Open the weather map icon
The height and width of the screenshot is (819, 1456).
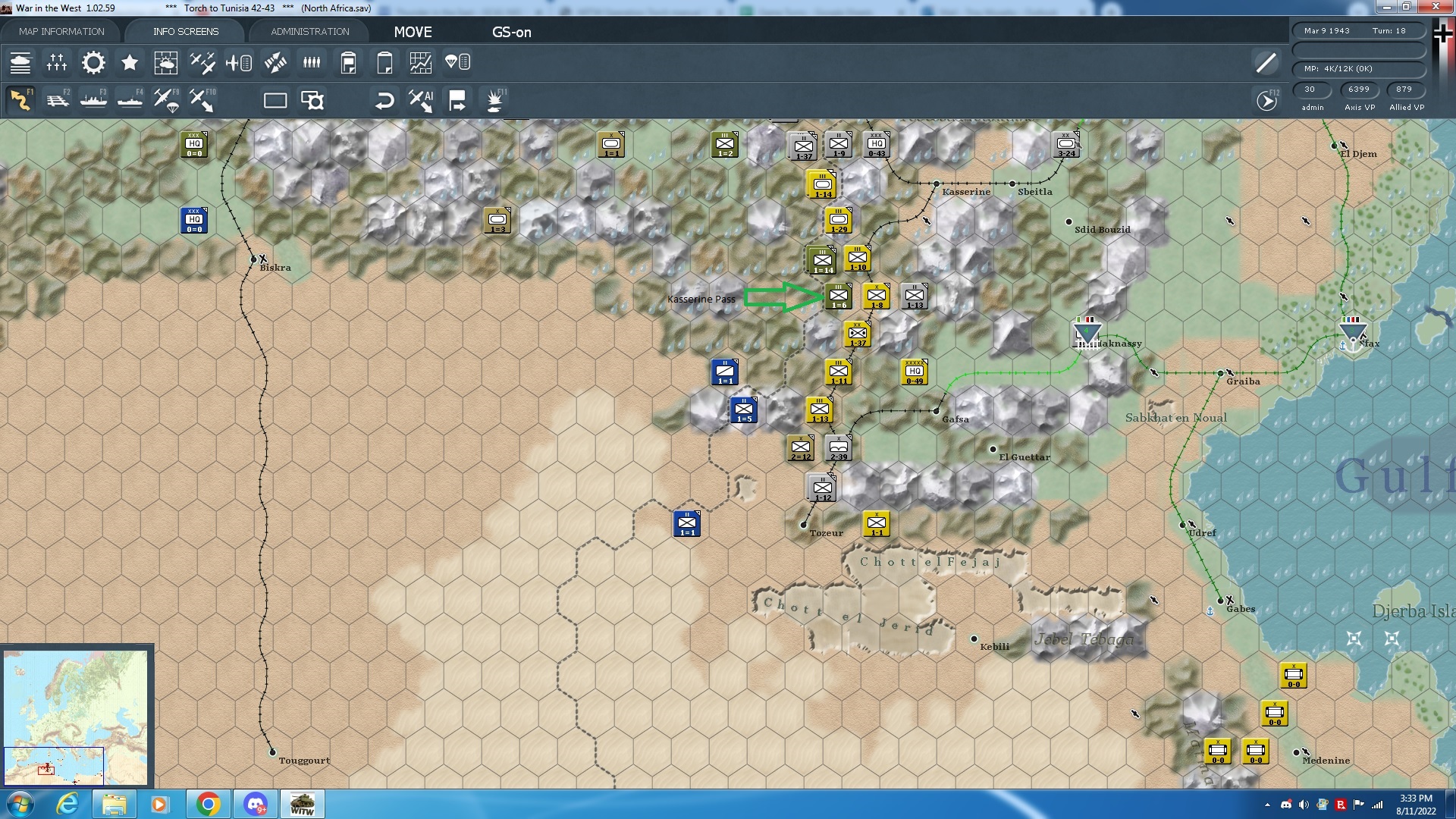pos(165,63)
